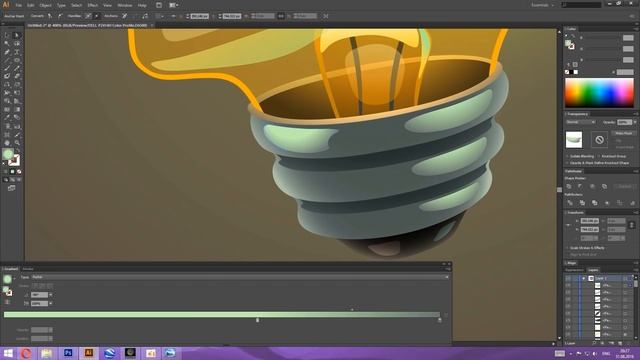Click Minus Front in Pathfinder
The width and height of the screenshot is (640, 360).
pyautogui.click(x=580, y=187)
